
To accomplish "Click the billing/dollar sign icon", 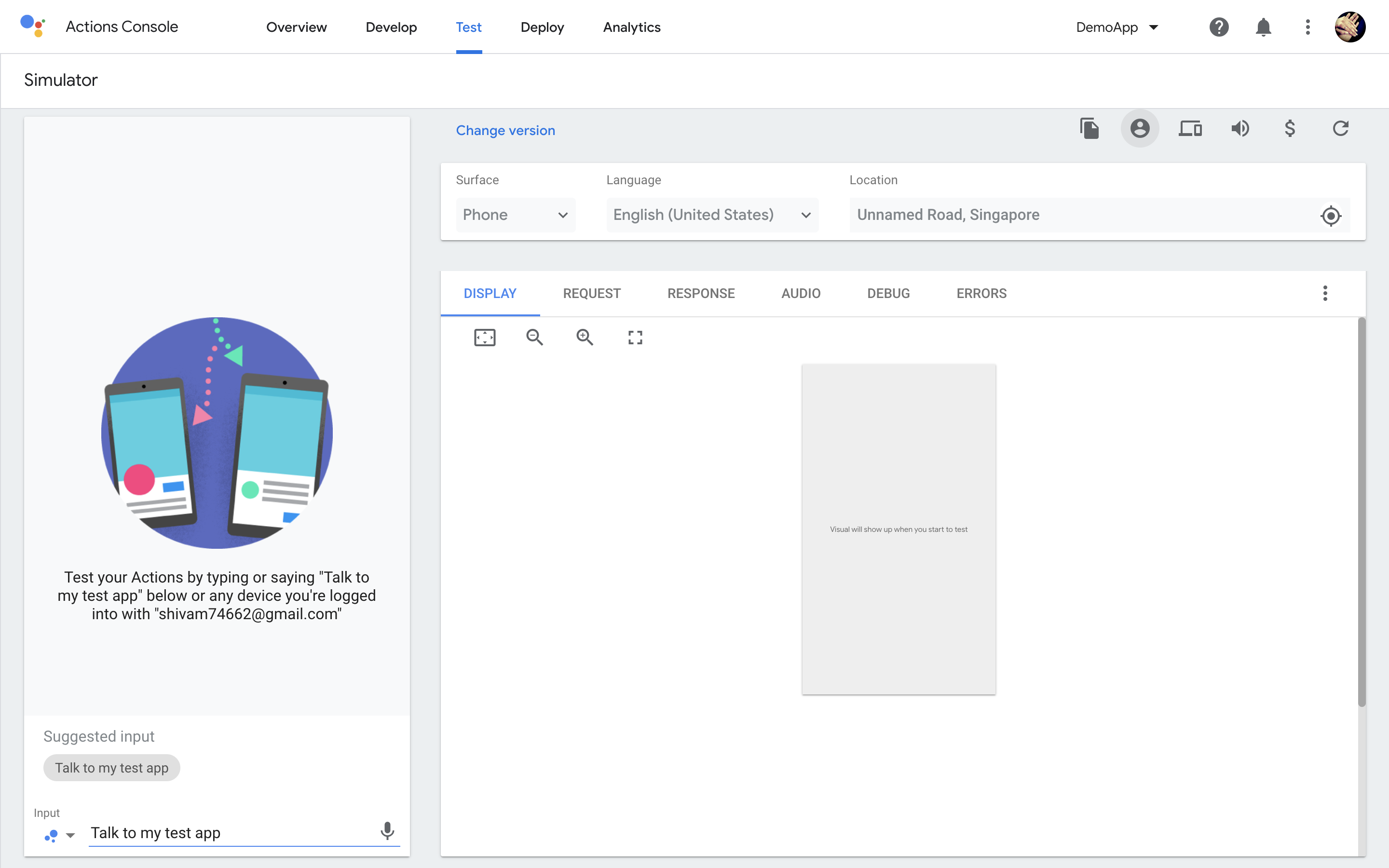I will [1290, 128].
